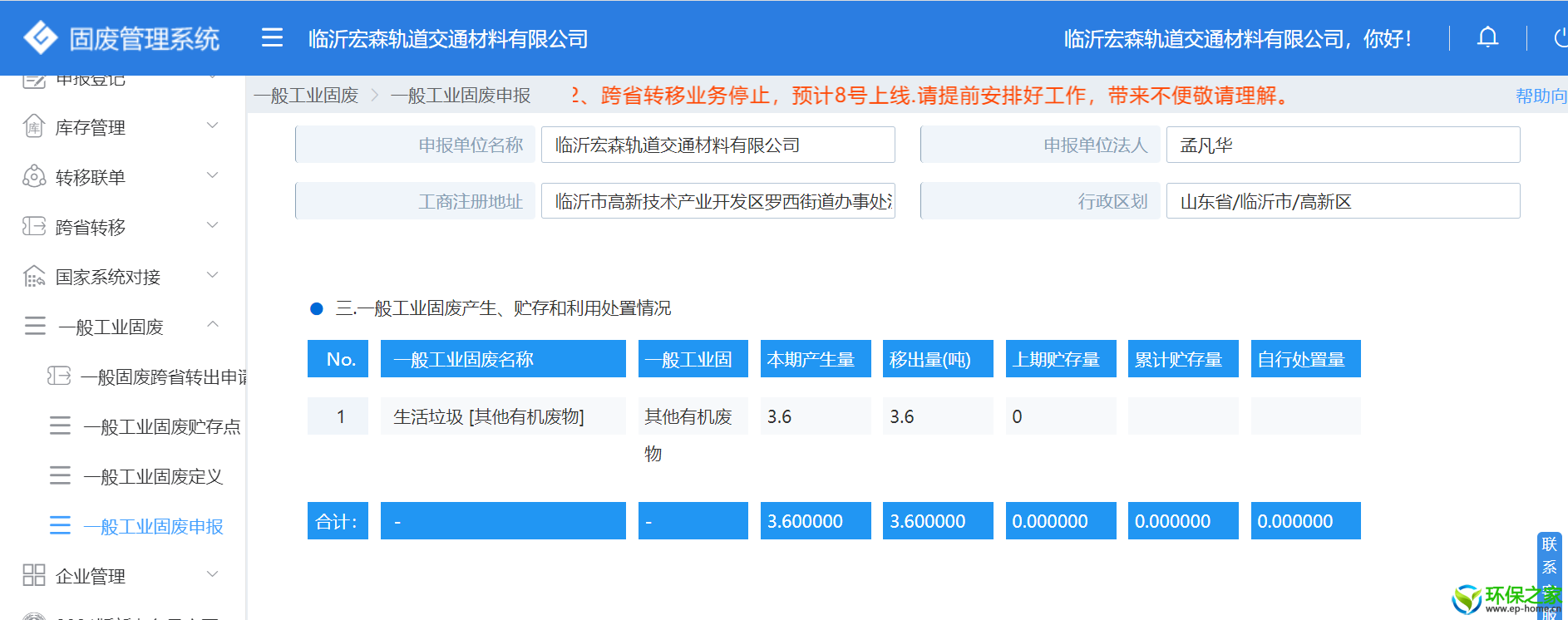Toggle the hamburger sidebar menu icon
The image size is (1568, 620).
(272, 37)
